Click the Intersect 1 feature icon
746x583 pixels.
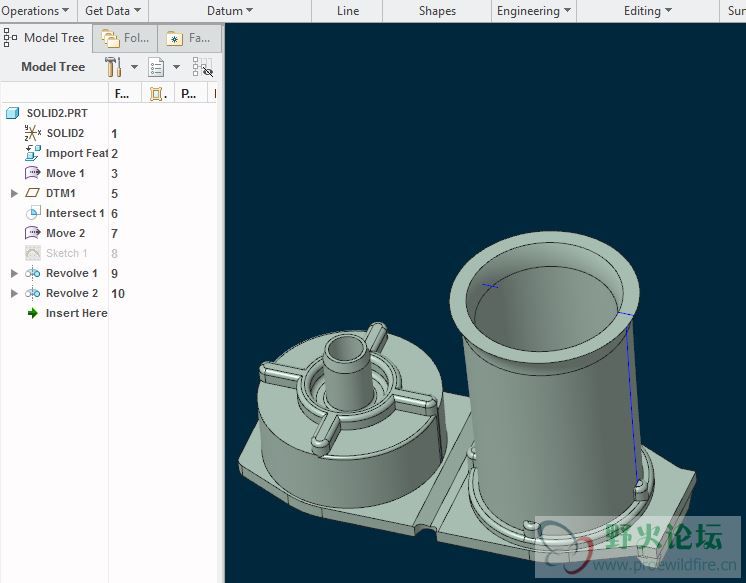coord(33,213)
